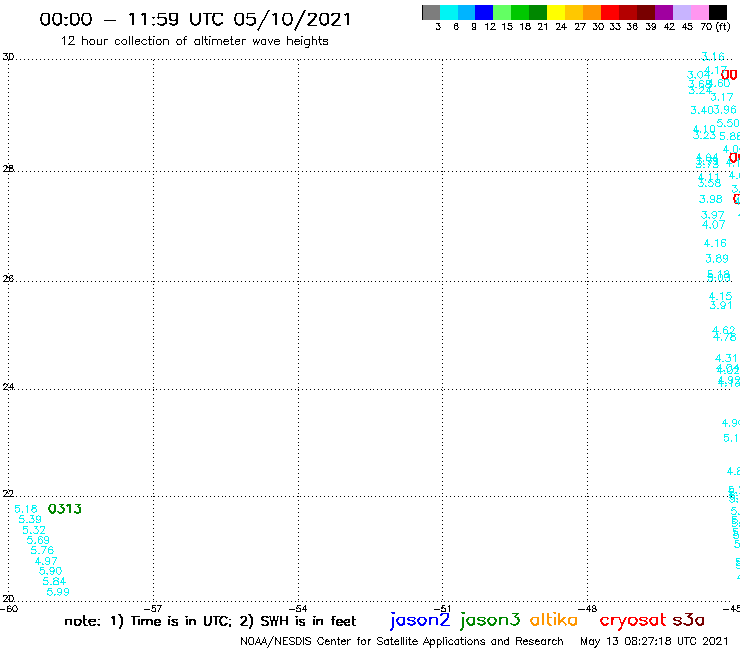The image size is (740, 650).
Task: Click the 24 latitude axis label
Action: pyautogui.click(x=8, y=387)
